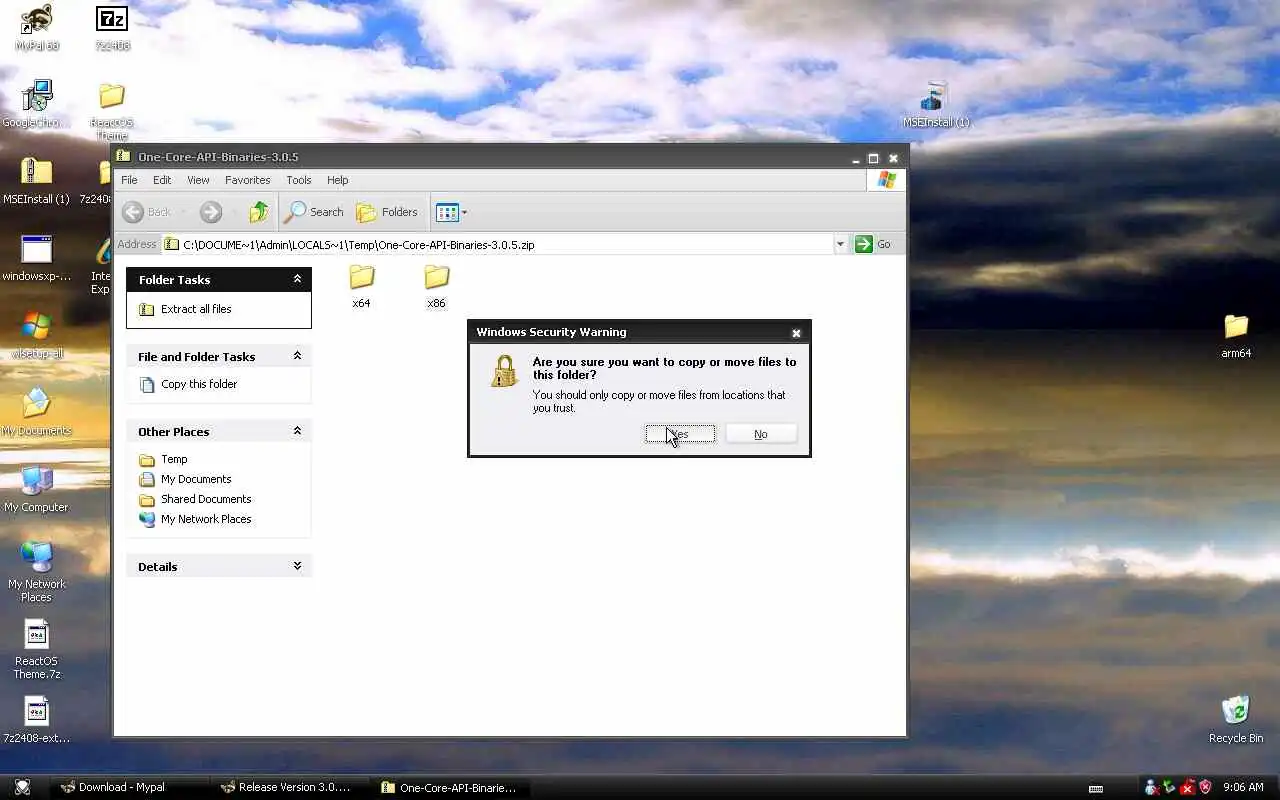Open the Tools menu

(x=298, y=180)
